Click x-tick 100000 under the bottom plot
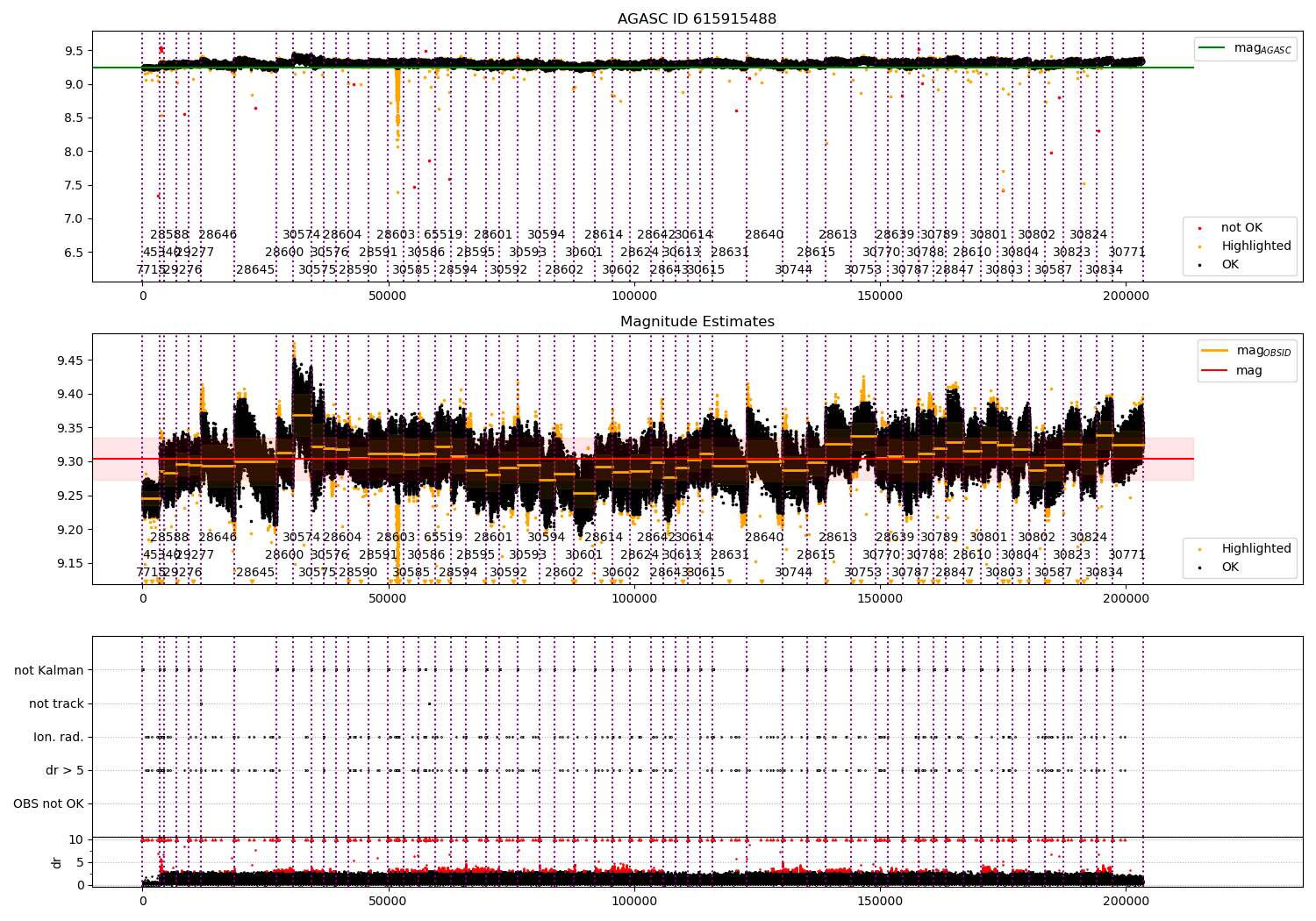 coord(633,901)
